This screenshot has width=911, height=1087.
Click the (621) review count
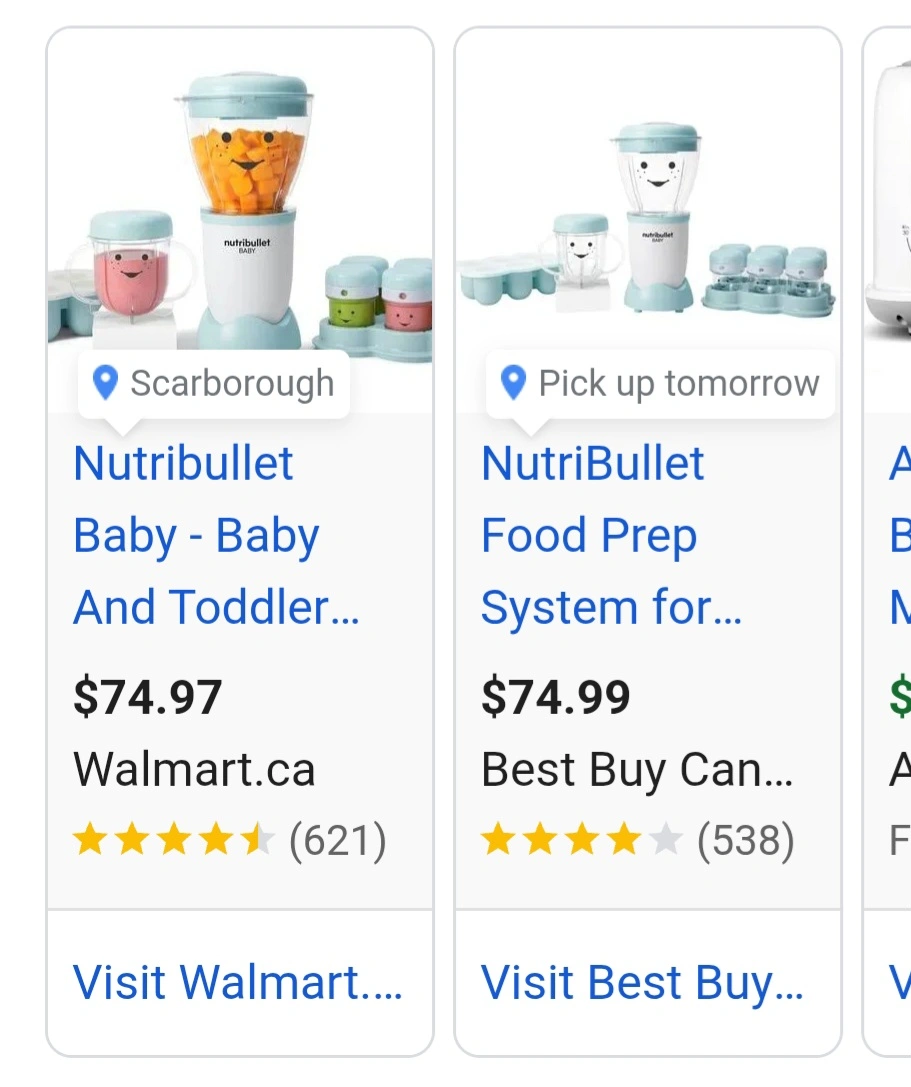click(x=337, y=841)
